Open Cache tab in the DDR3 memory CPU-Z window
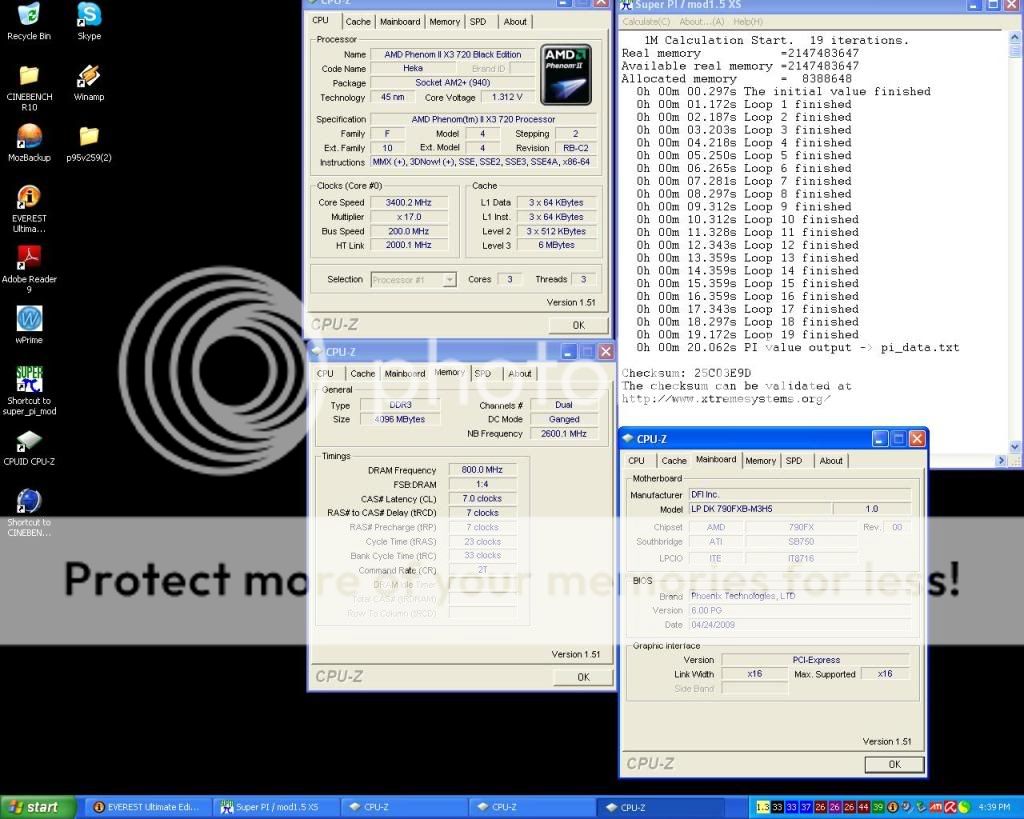This screenshot has width=1024, height=819. point(362,374)
